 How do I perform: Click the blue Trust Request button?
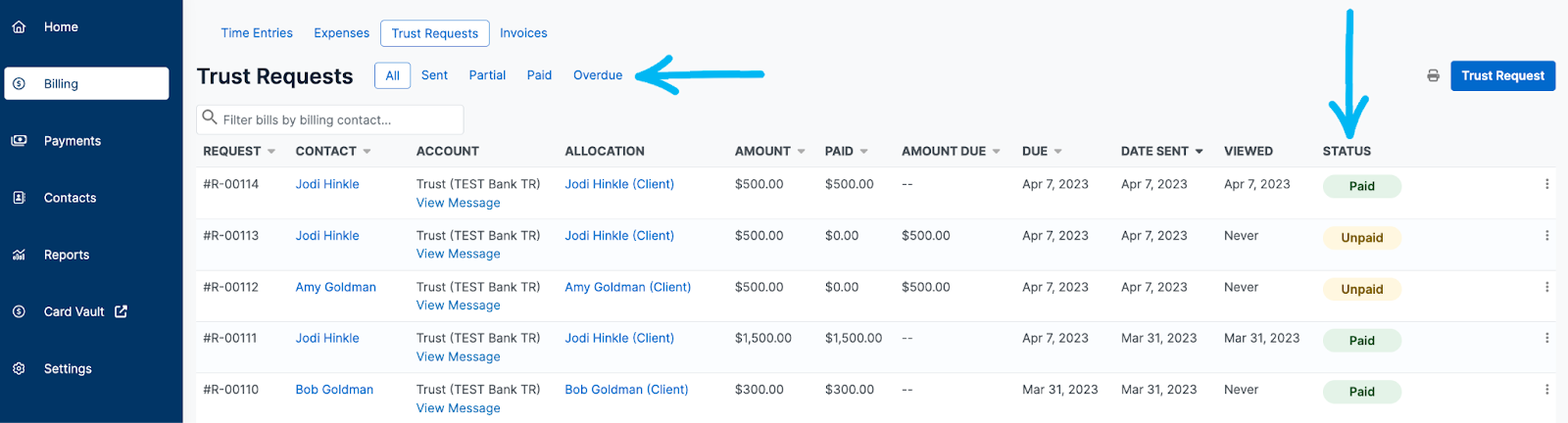click(1502, 75)
